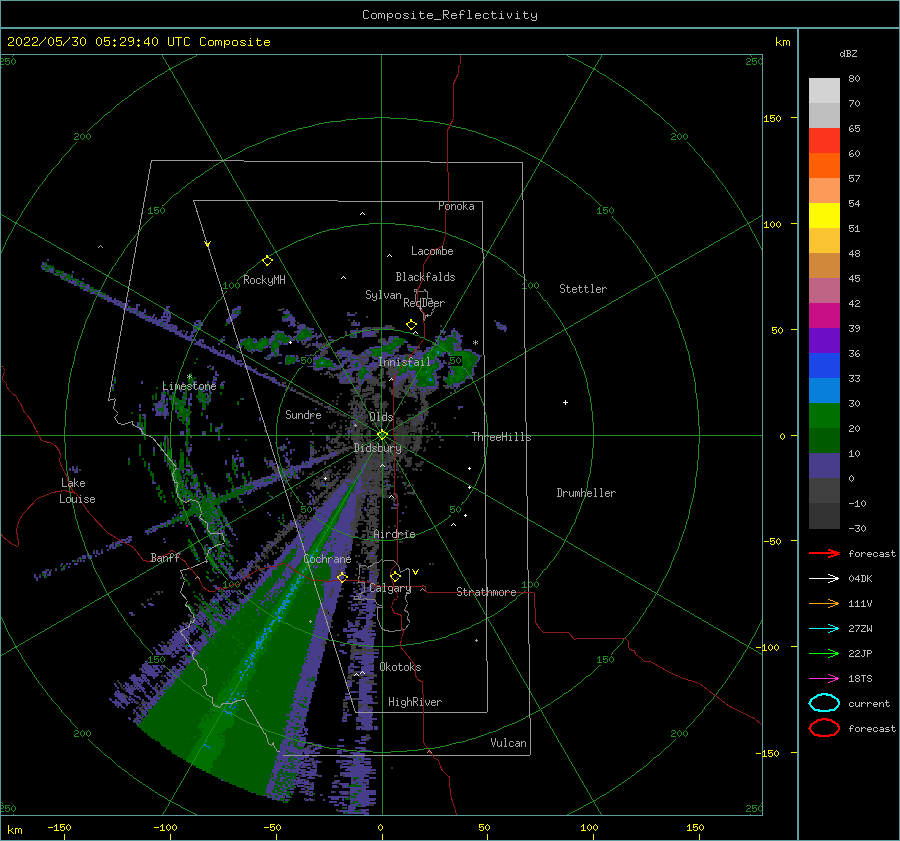Click the Blackfalds label

click(x=425, y=277)
